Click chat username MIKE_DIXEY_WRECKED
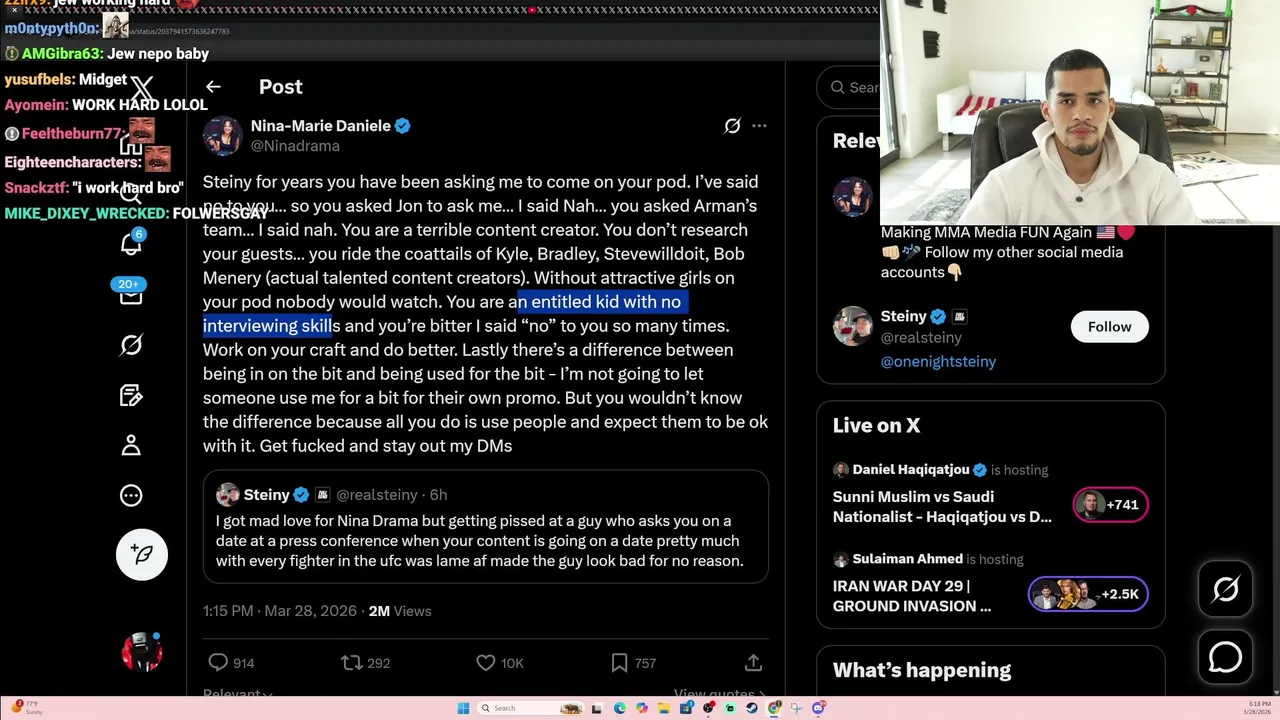This screenshot has width=1280, height=720. [86, 214]
